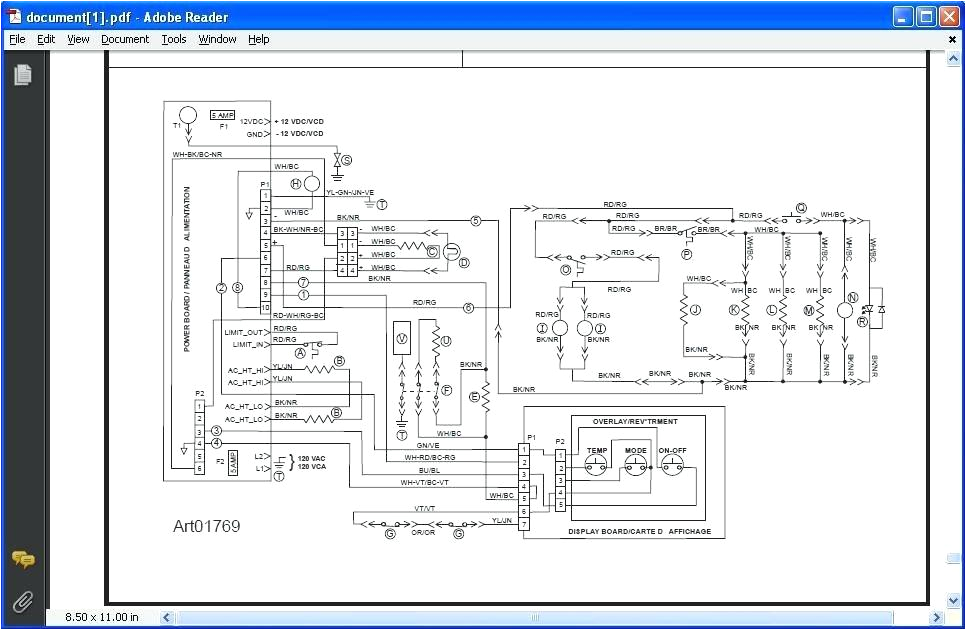Open the View menu

[x=78, y=39]
